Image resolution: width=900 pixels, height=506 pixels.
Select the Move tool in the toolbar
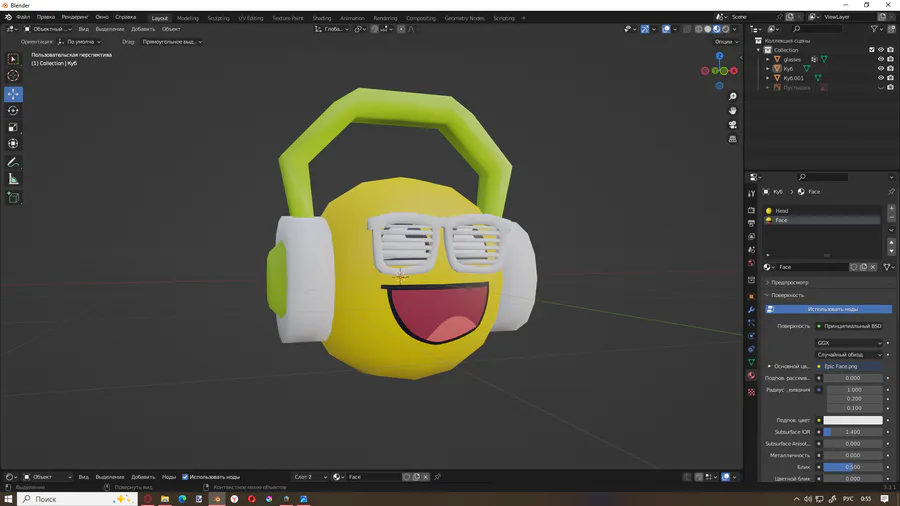[x=13, y=94]
